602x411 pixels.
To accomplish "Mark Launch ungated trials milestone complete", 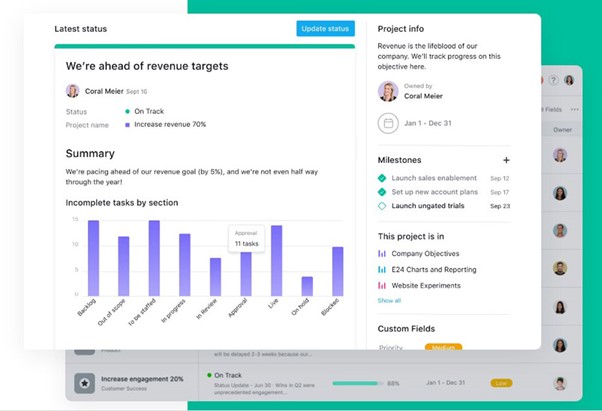I will pos(382,206).
